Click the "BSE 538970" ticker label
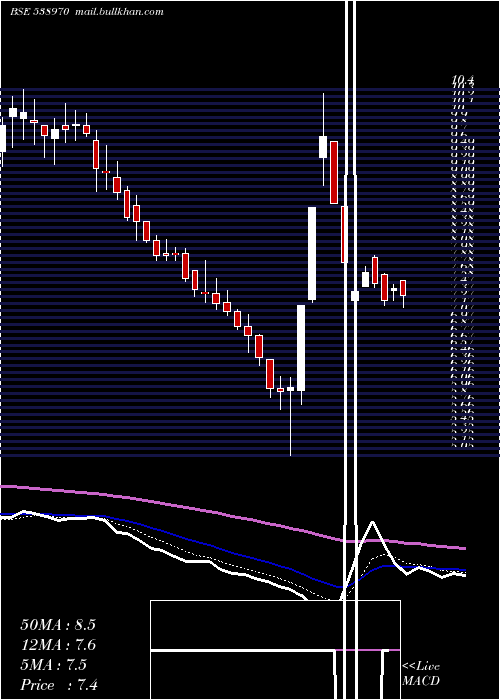 point(39,12)
